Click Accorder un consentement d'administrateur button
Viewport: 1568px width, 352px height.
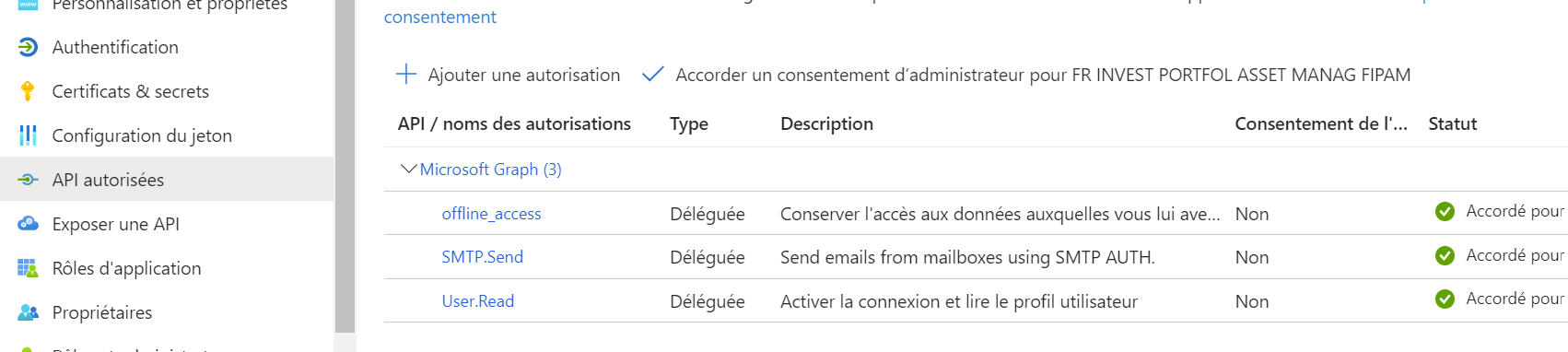point(1026,75)
